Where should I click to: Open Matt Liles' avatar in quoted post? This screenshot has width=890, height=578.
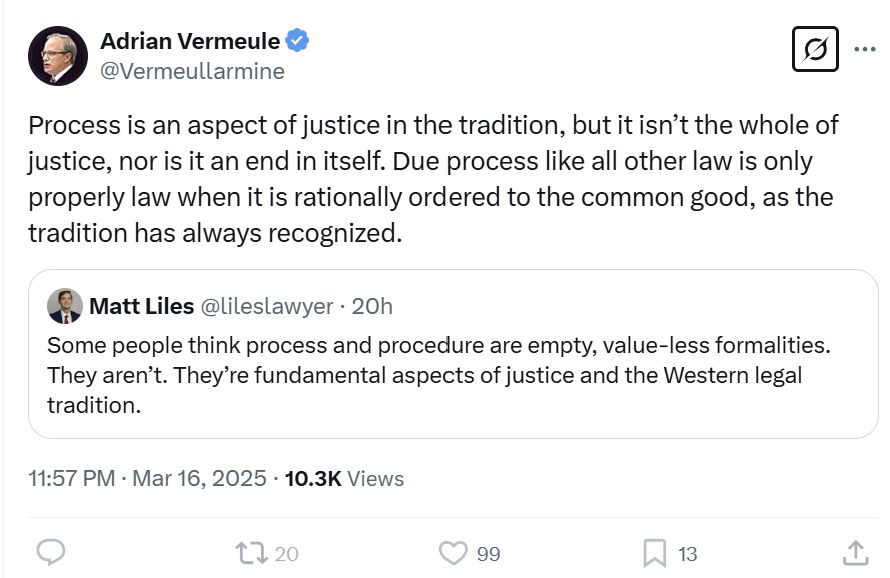coord(65,306)
